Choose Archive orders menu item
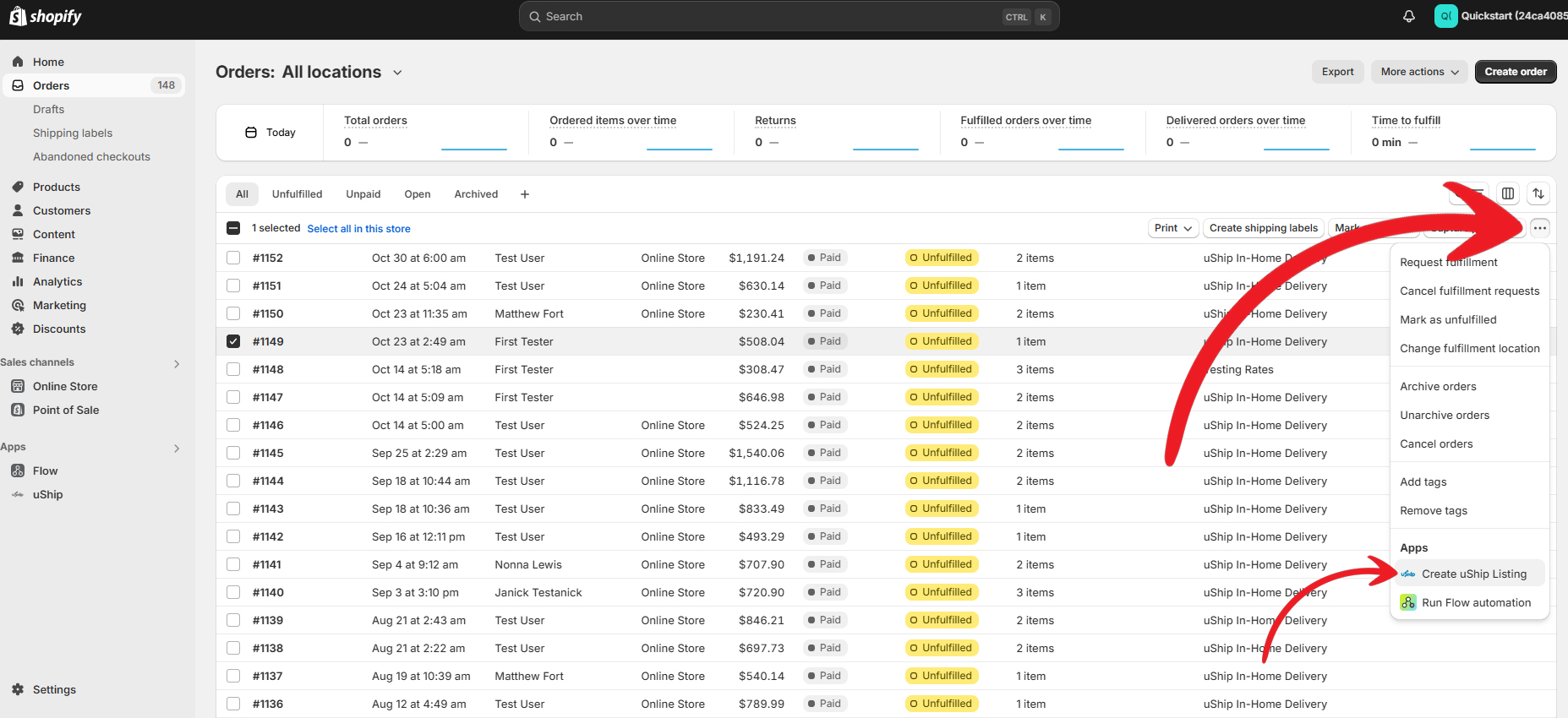Viewport: 1568px width, 718px height. tap(1469, 386)
